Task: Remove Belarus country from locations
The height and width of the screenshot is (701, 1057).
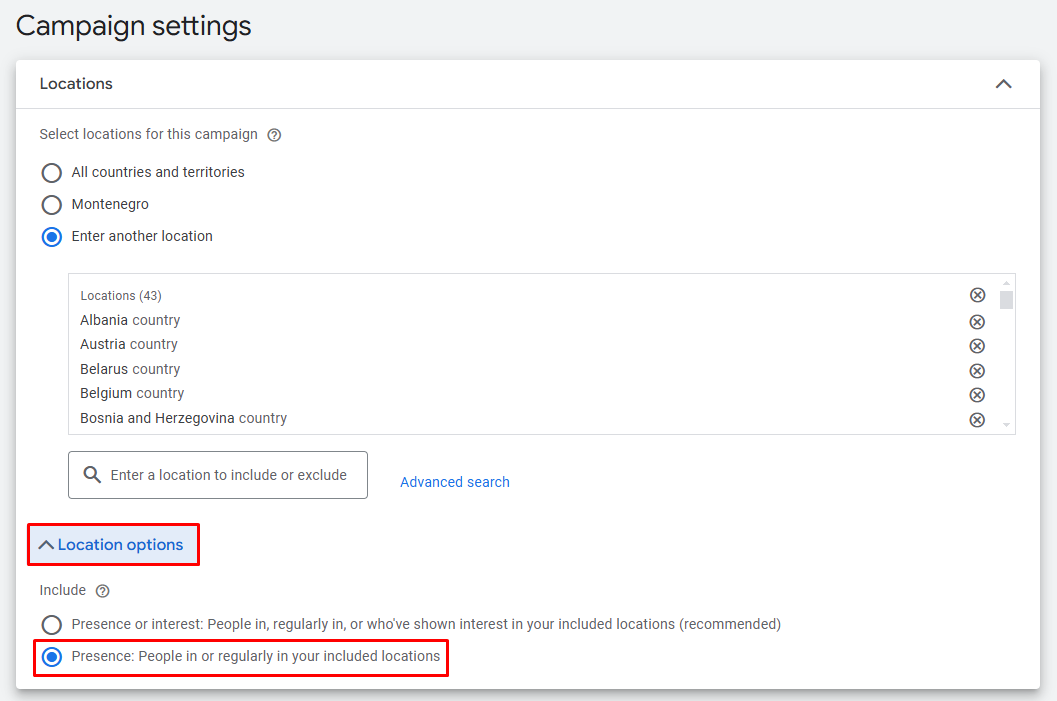Action: point(977,371)
